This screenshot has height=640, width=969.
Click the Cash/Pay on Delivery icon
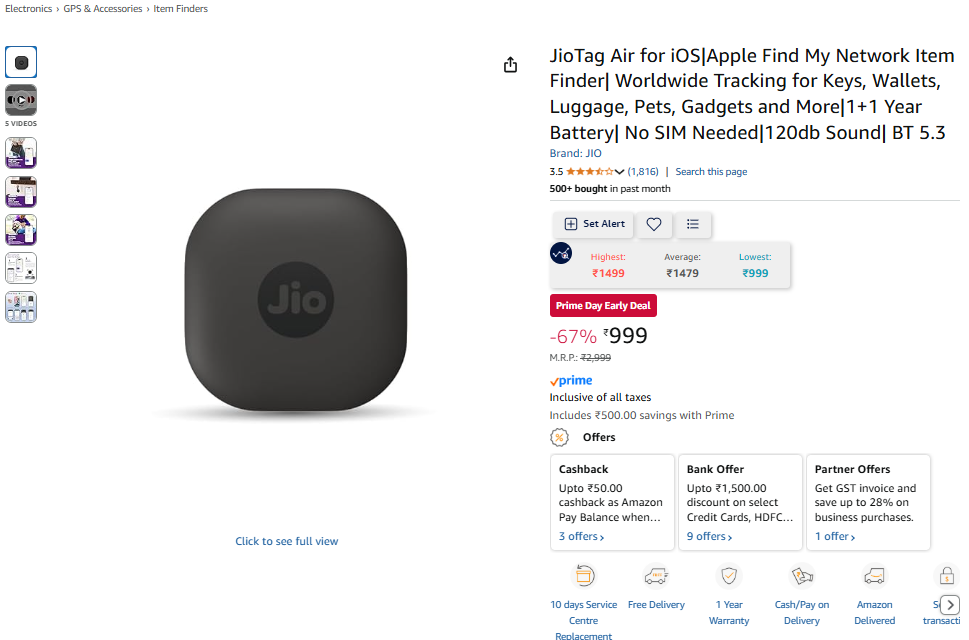(802, 576)
